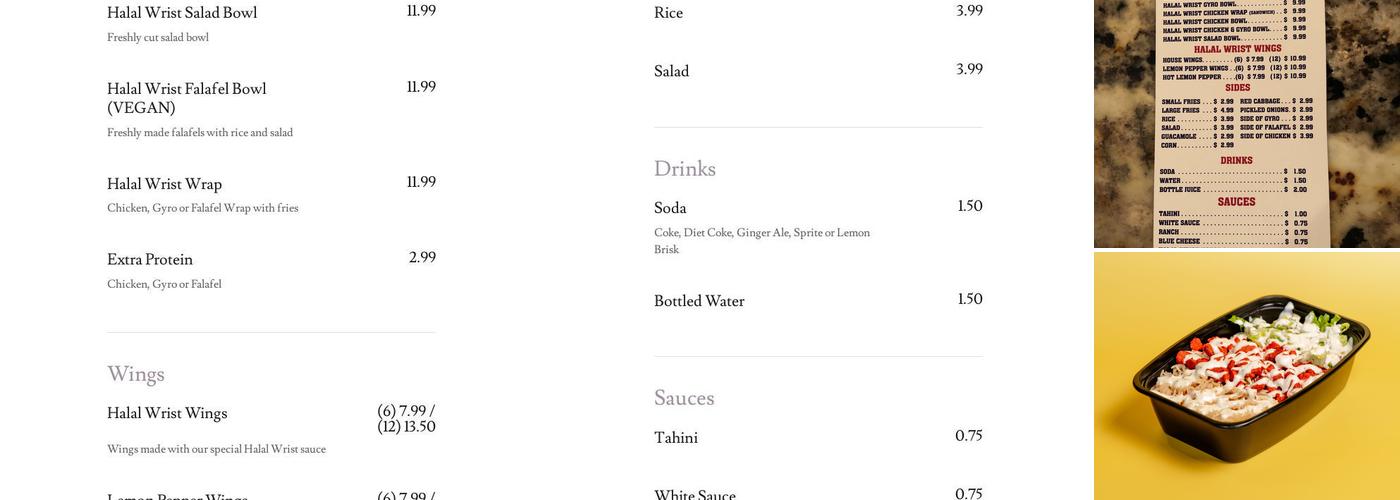Select the Tahini sauce item

(676, 438)
